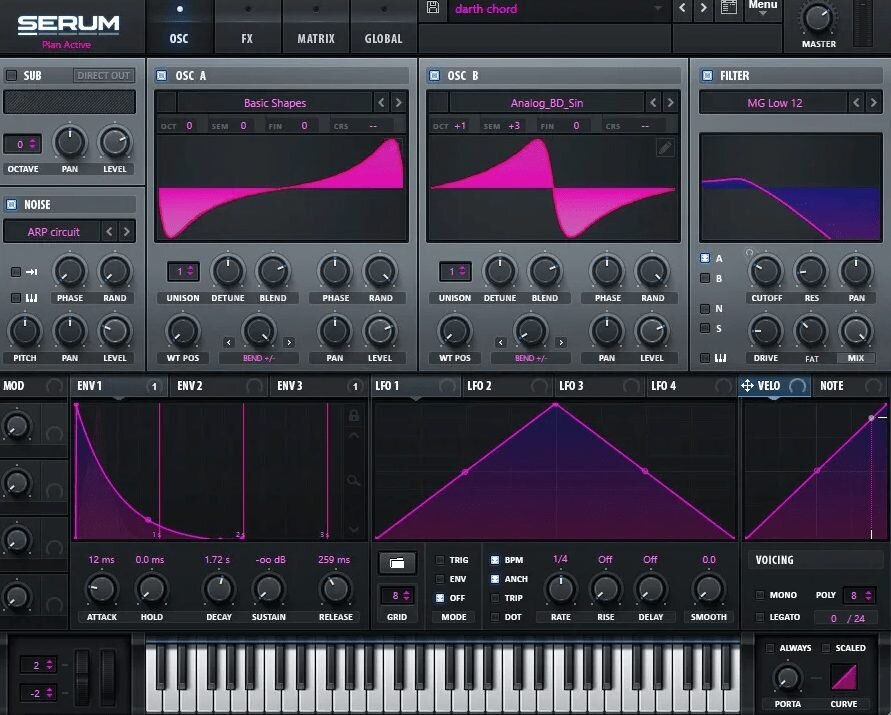Enable filter routing N for noise

(x=705, y=309)
